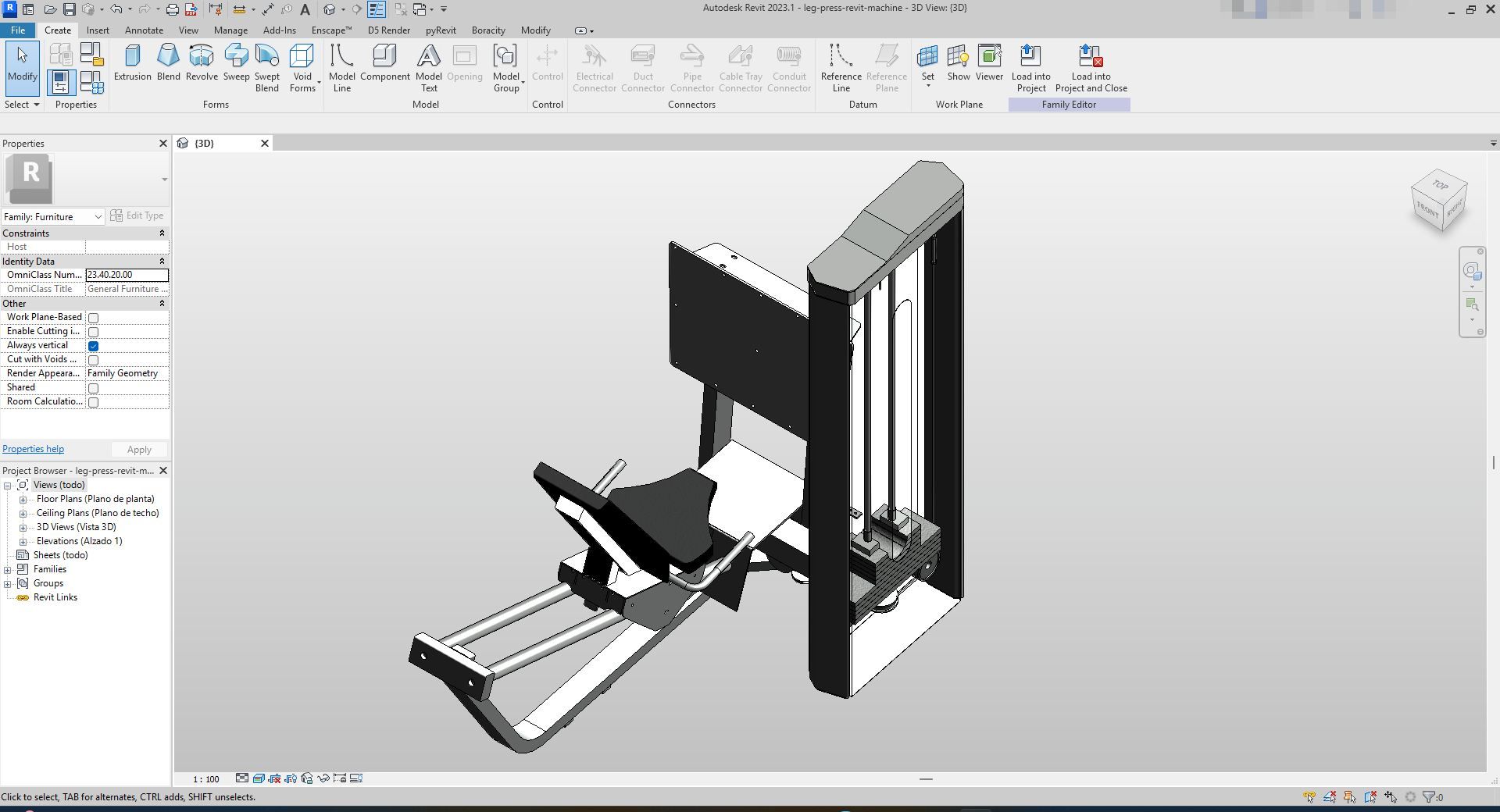The image size is (1500, 812).
Task: Click the Apply button
Action: tap(139, 450)
